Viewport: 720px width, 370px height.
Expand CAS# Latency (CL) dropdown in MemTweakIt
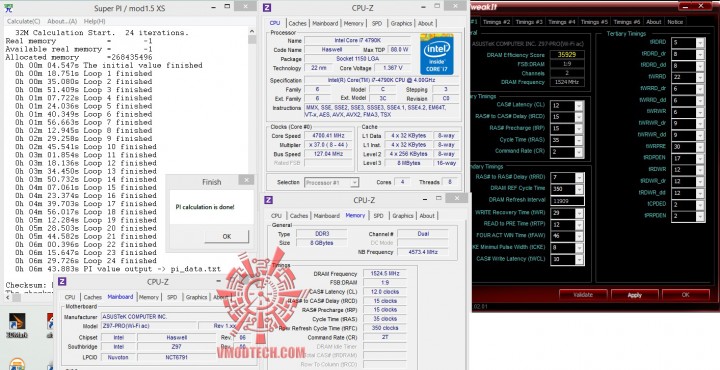coord(579,106)
